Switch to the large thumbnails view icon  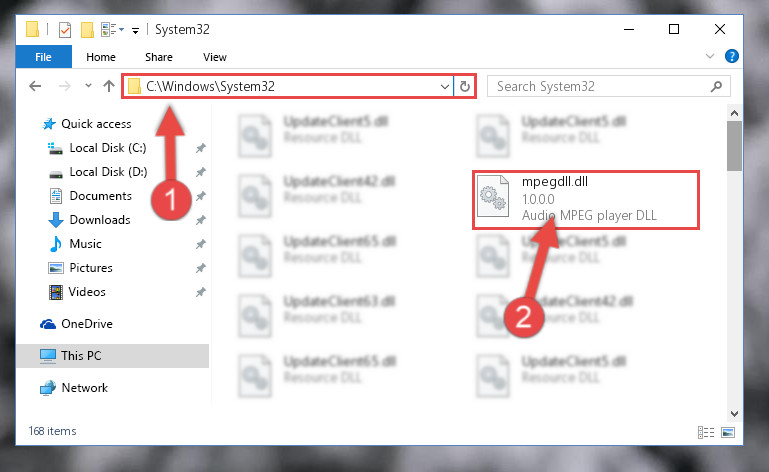coord(728,432)
